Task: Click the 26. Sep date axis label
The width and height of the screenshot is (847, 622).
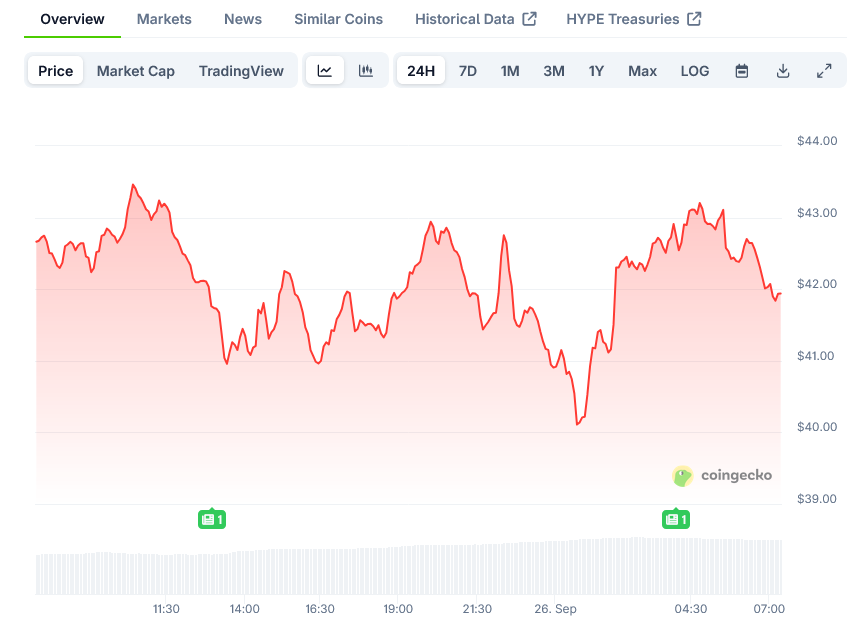Action: coord(555,609)
